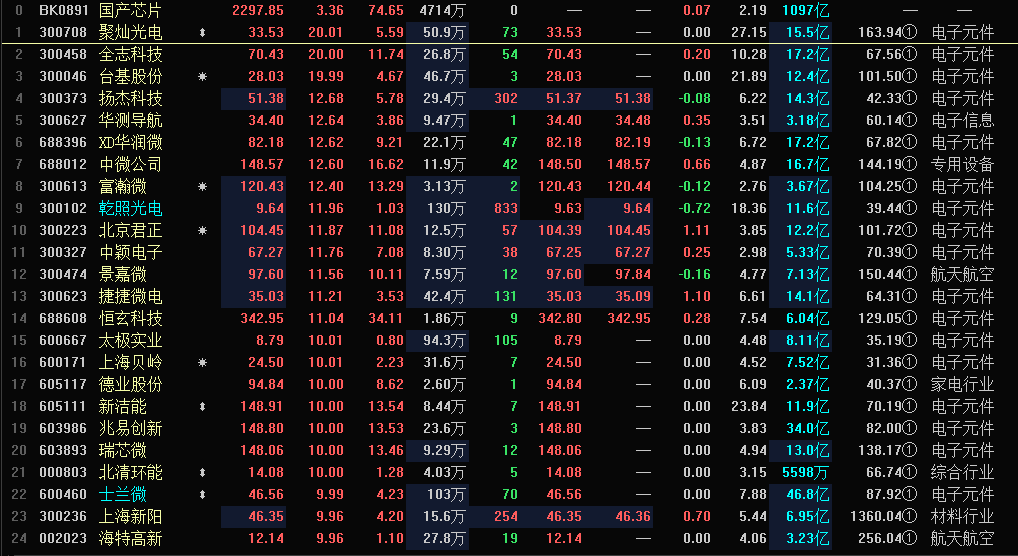The width and height of the screenshot is (1018, 556).
Task: Click the 航天航空 industry cell for 景嘉微
Action: pyautogui.click(x=962, y=275)
